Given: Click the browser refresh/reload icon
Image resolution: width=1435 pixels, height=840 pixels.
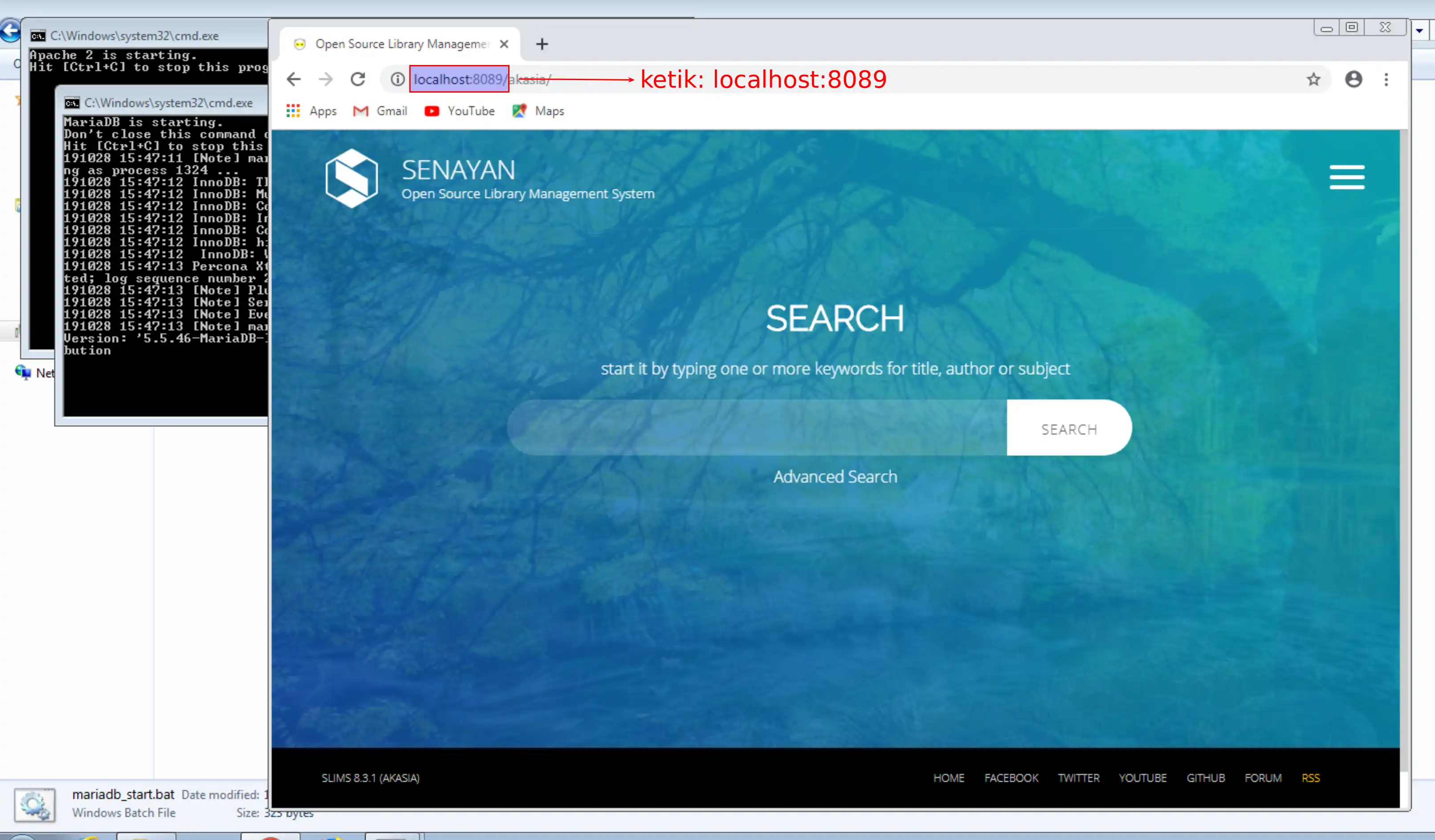Looking at the screenshot, I should click(x=358, y=79).
